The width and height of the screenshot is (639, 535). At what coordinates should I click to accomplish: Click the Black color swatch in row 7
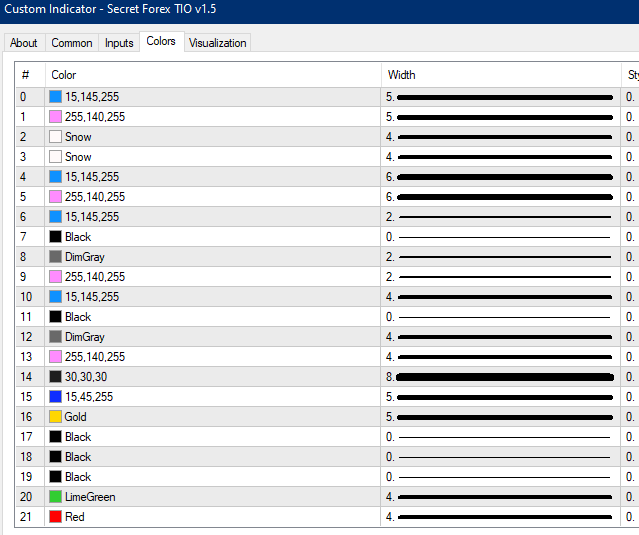tap(55, 237)
